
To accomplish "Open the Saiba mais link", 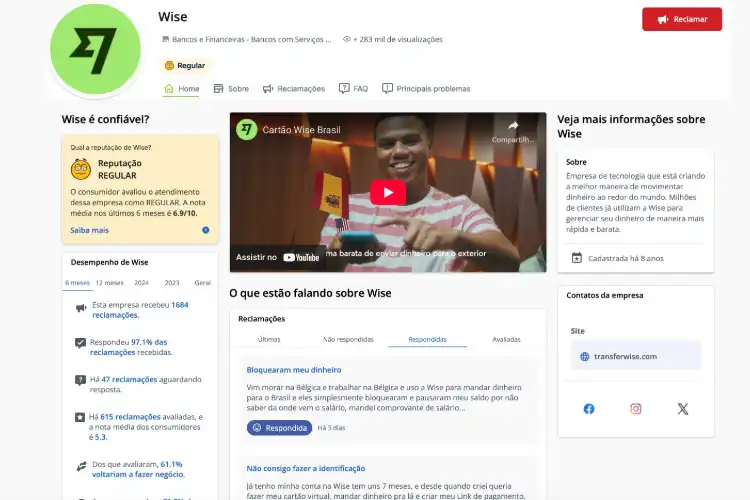I will pyautogui.click(x=89, y=230).
